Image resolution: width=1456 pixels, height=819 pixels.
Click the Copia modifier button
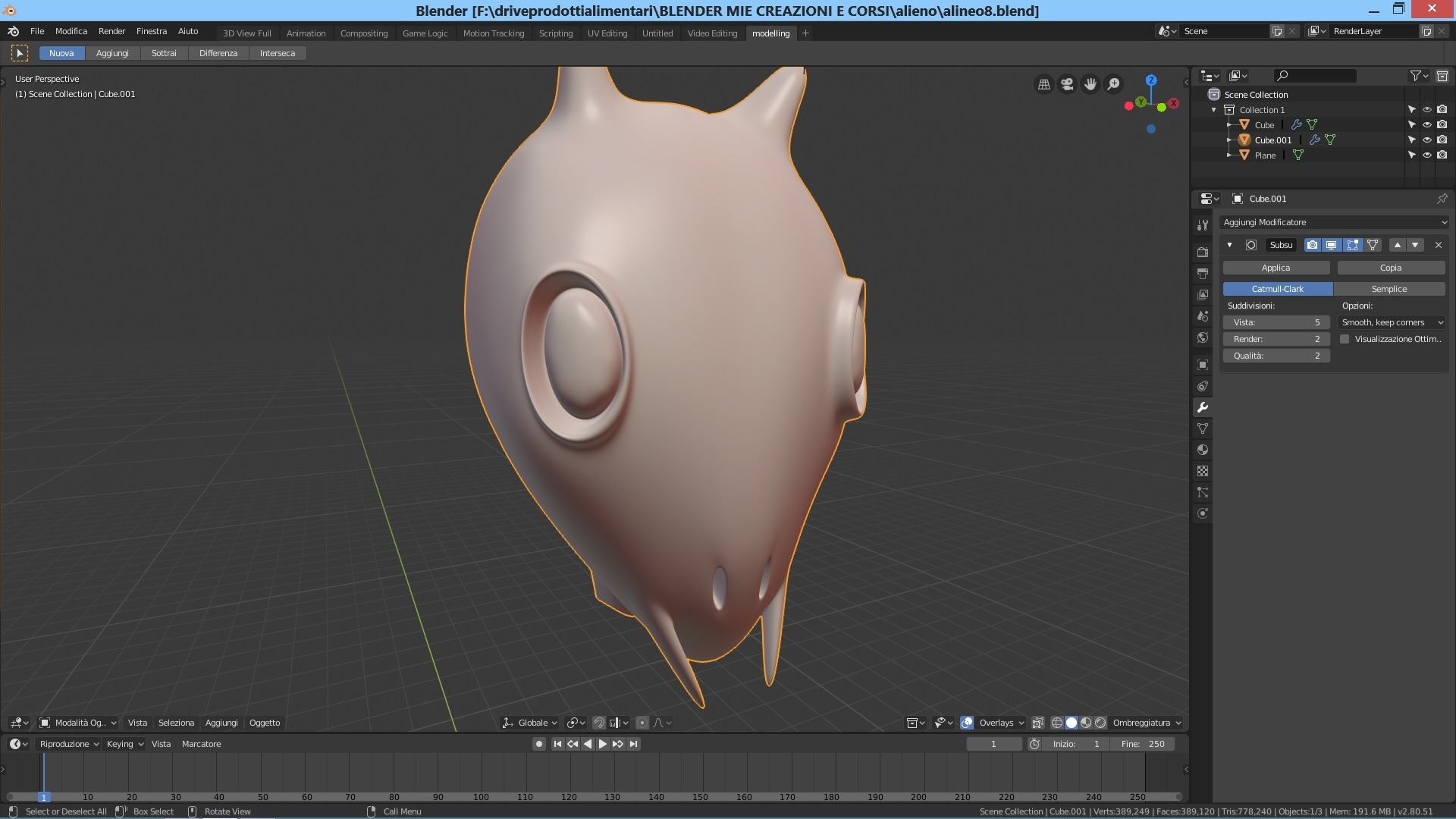click(x=1391, y=268)
